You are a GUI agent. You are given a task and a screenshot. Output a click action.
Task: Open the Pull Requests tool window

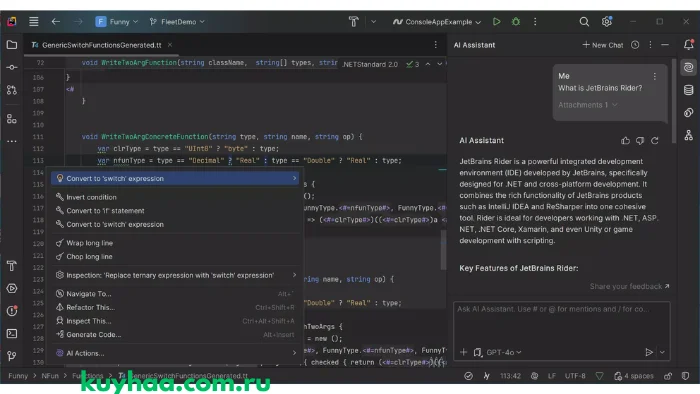click(x=12, y=90)
